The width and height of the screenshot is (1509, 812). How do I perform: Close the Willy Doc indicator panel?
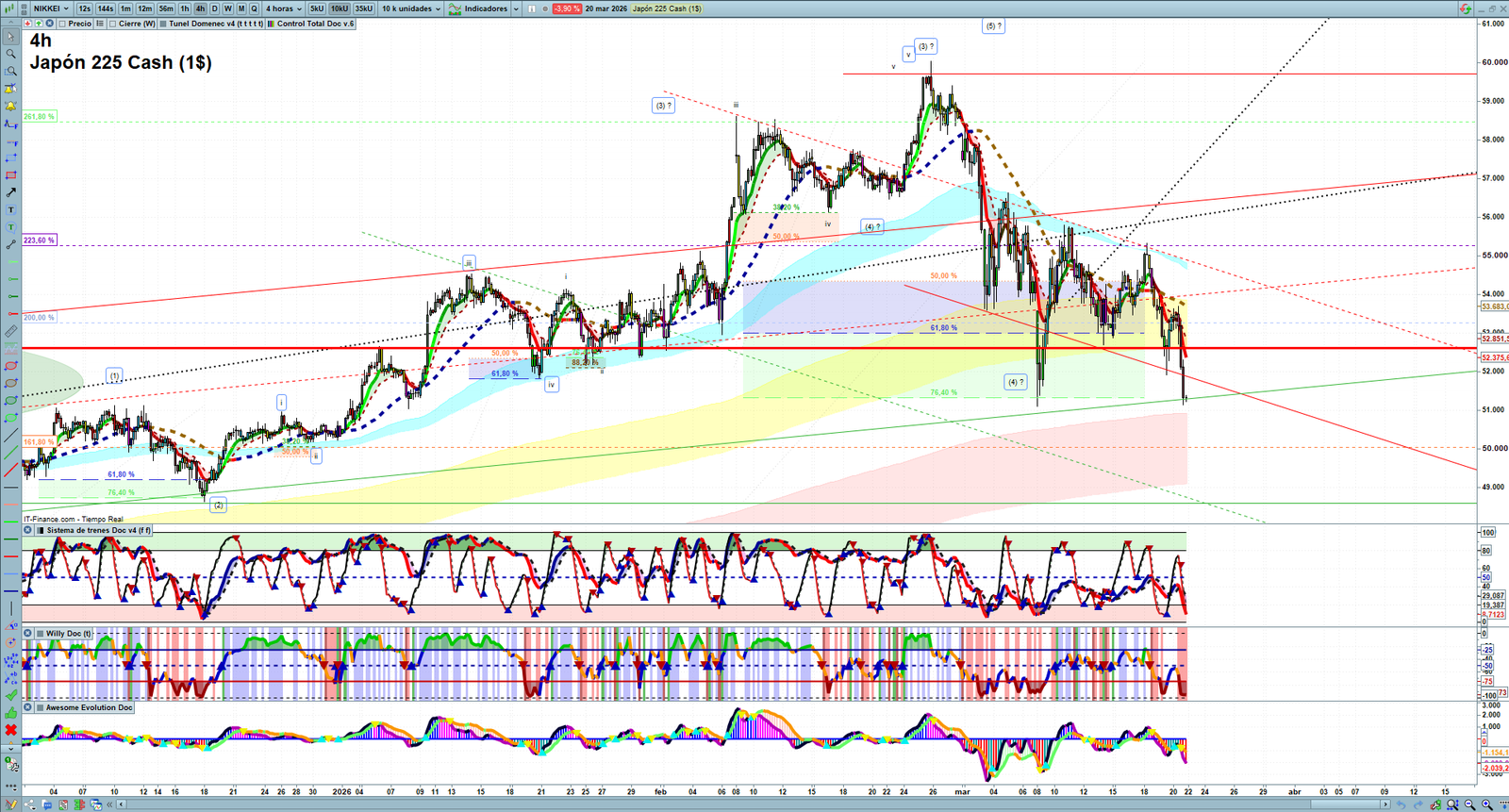coord(28,634)
